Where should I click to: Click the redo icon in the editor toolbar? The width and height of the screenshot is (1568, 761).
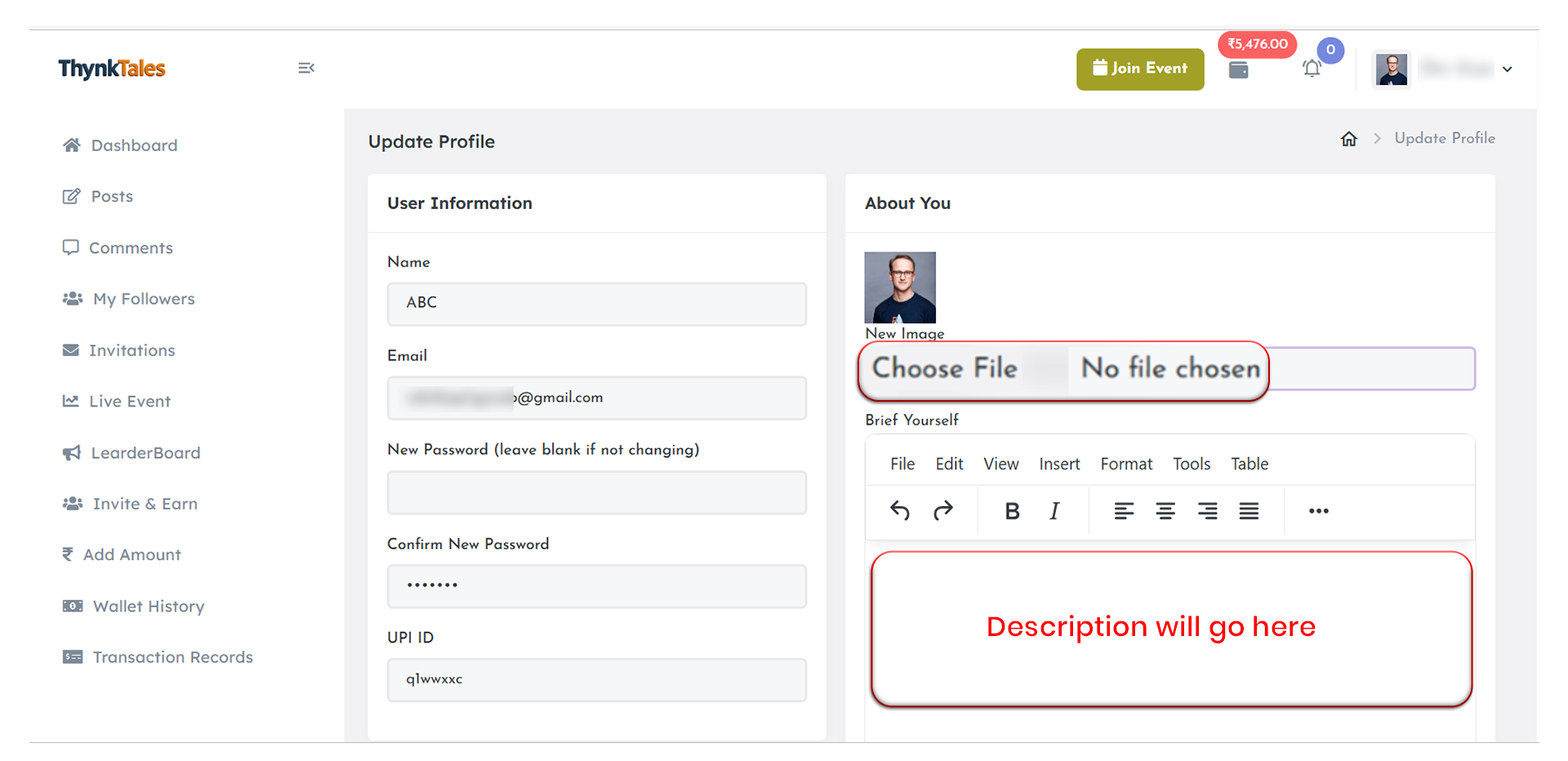point(943,510)
